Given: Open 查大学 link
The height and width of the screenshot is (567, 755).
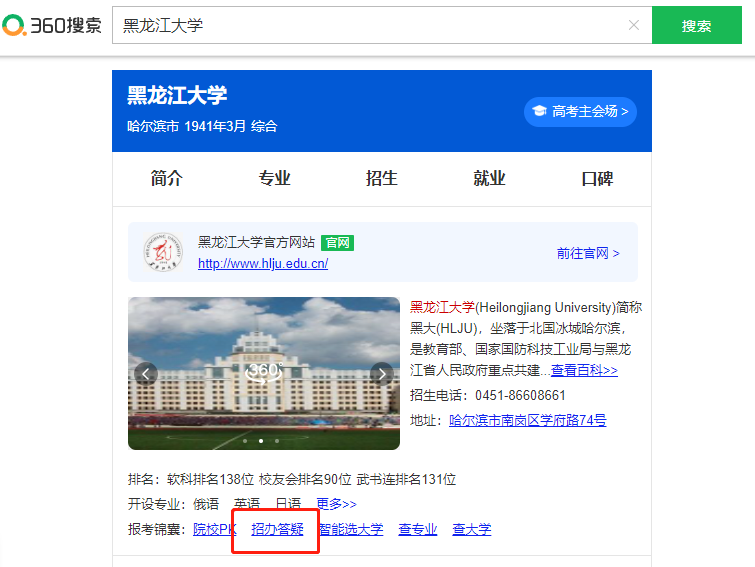Looking at the screenshot, I should (472, 529).
